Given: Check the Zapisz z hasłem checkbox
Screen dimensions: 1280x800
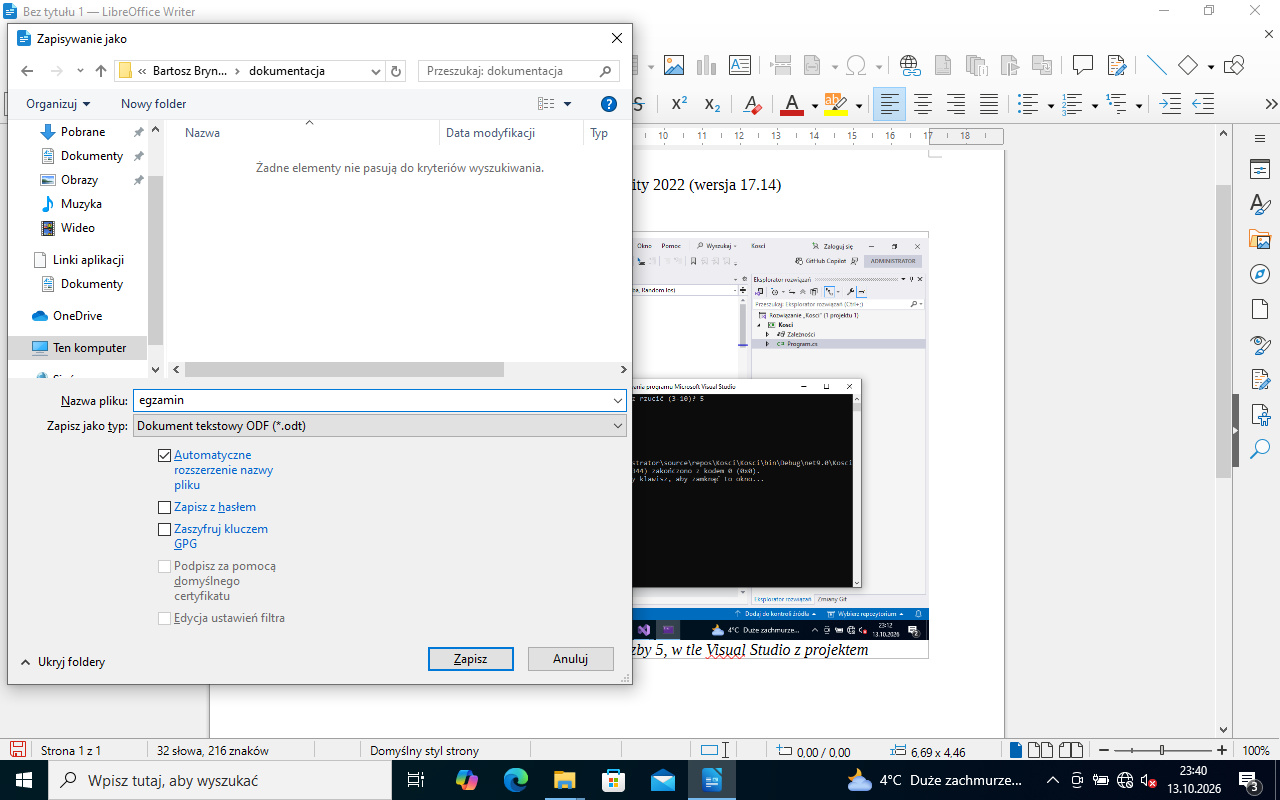Looking at the screenshot, I should pyautogui.click(x=165, y=507).
